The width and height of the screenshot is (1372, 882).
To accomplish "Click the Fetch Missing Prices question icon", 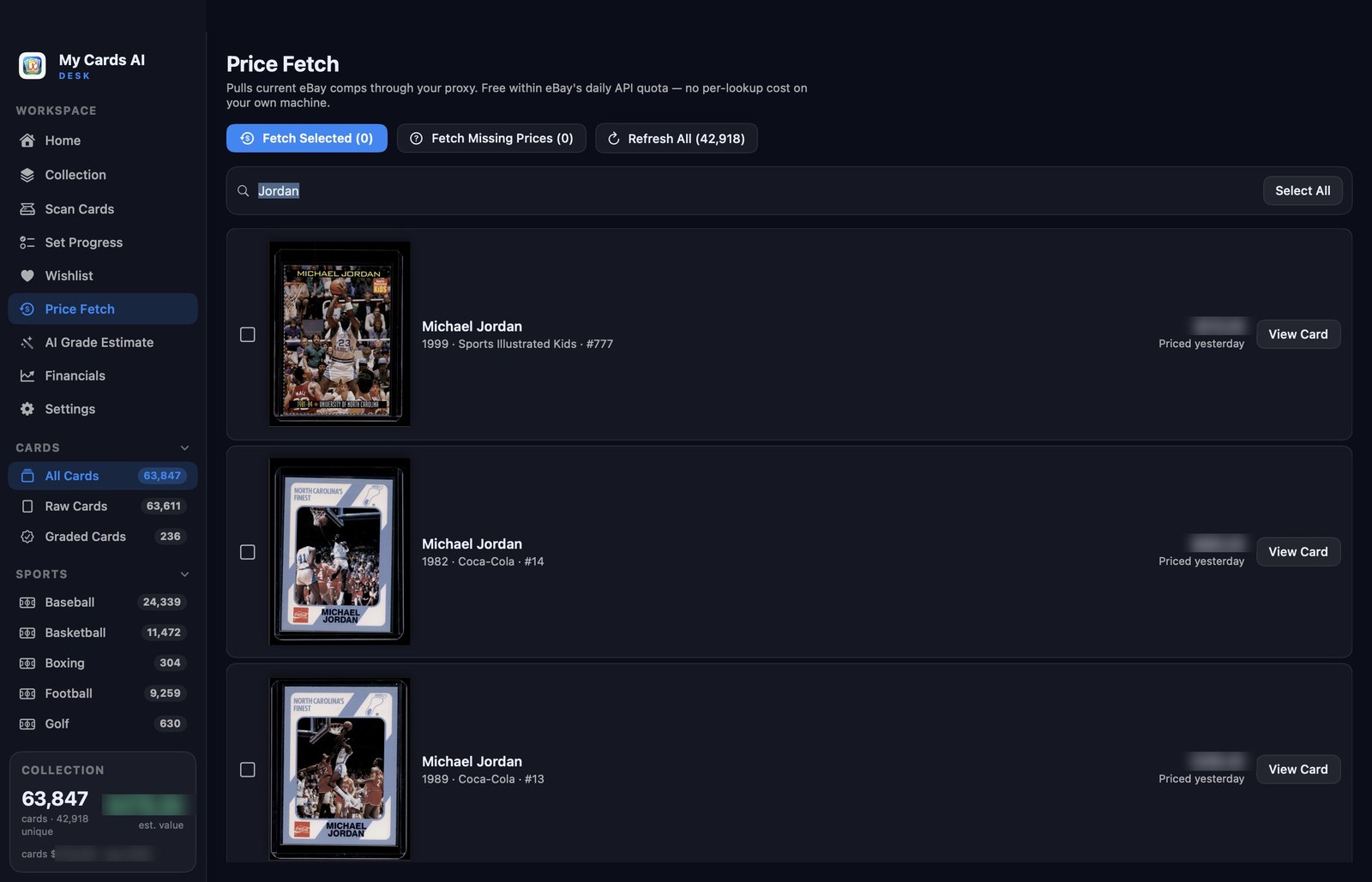I will point(417,139).
